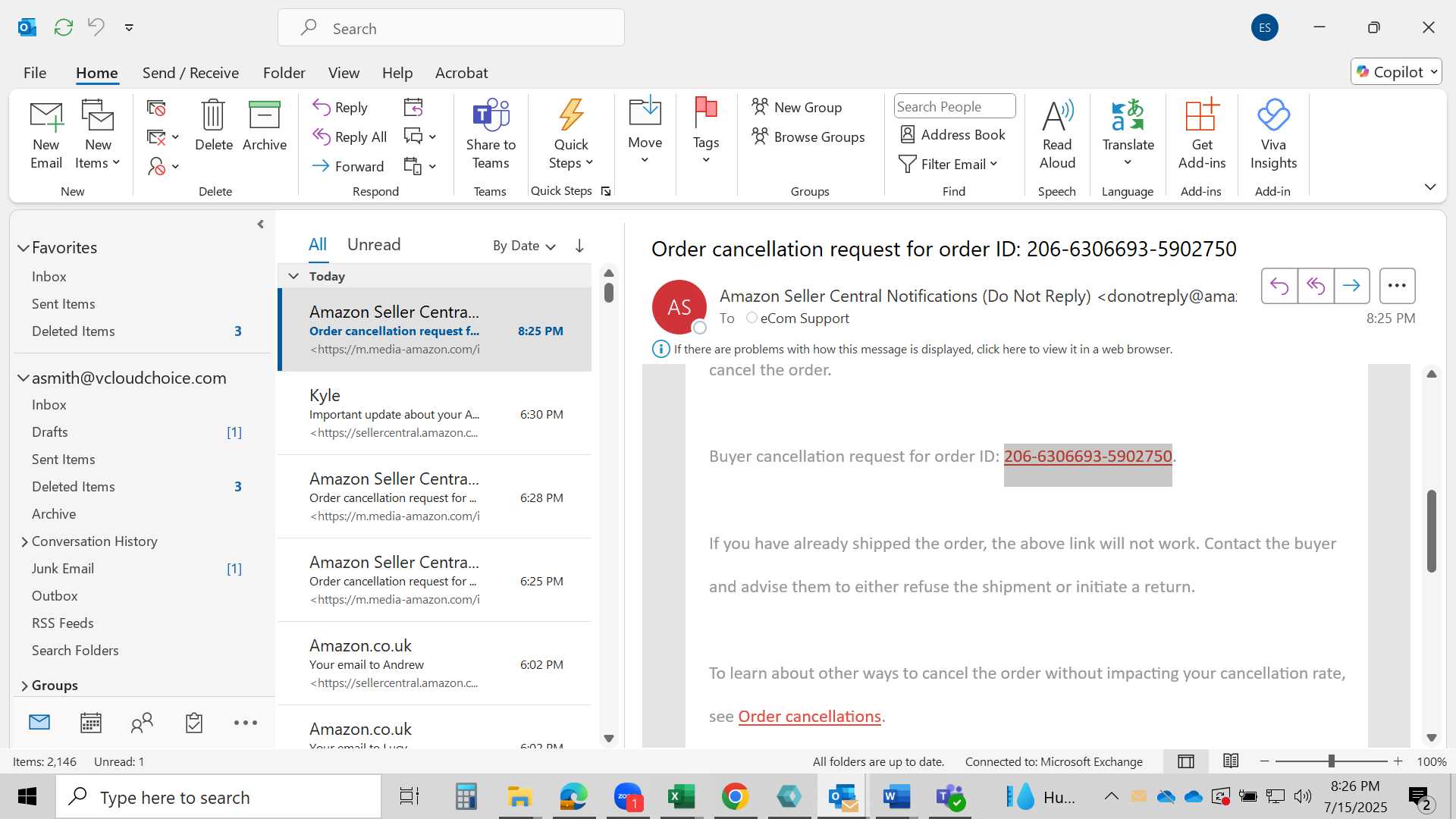Click the zoom in plus button
This screenshot has height=819, width=1456.
click(x=1398, y=761)
